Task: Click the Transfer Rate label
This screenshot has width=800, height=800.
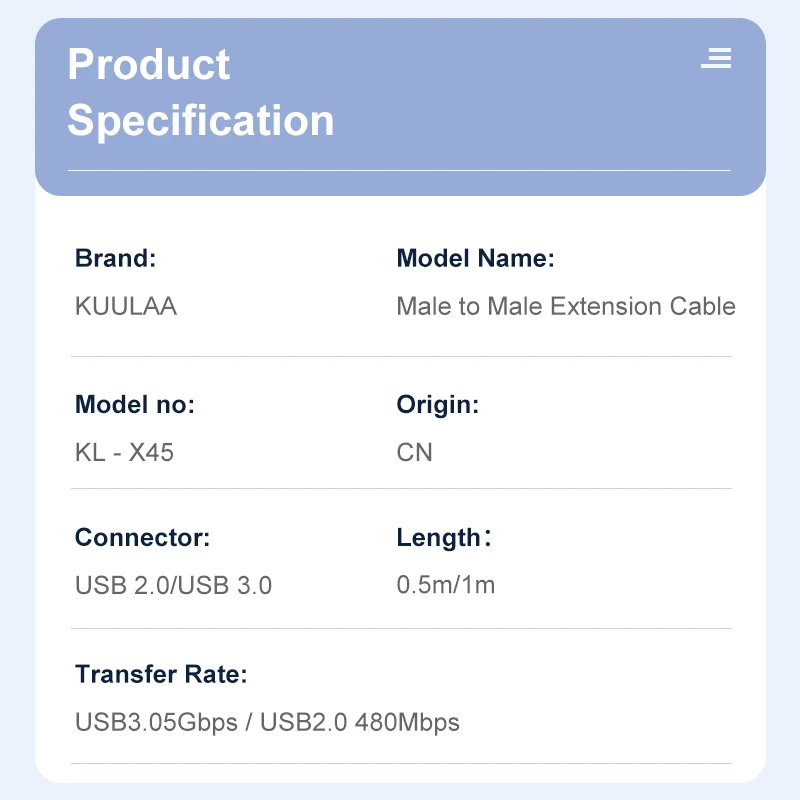Action: pos(160,674)
